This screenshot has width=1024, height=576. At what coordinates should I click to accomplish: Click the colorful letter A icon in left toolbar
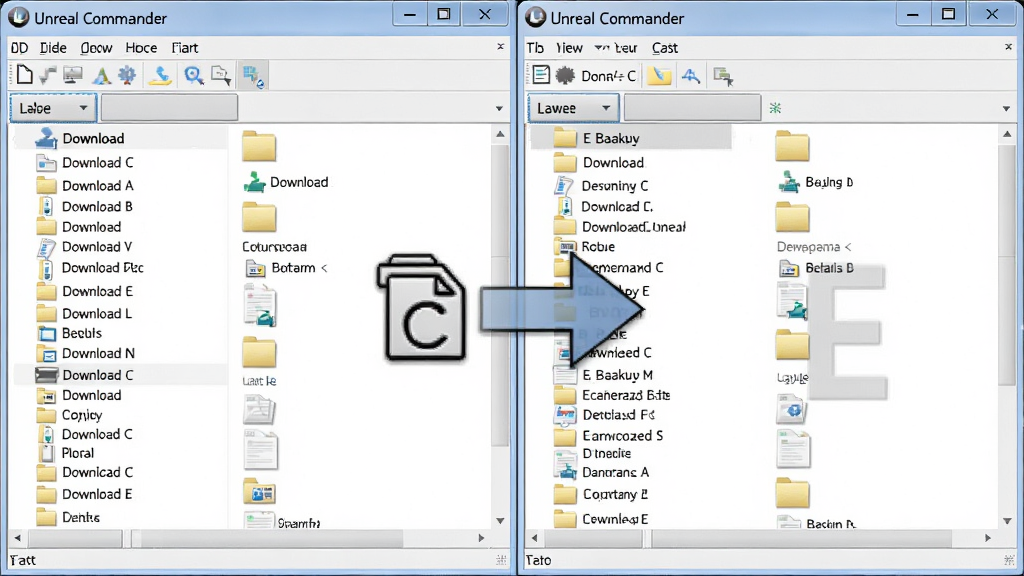pyautogui.click(x=101, y=76)
